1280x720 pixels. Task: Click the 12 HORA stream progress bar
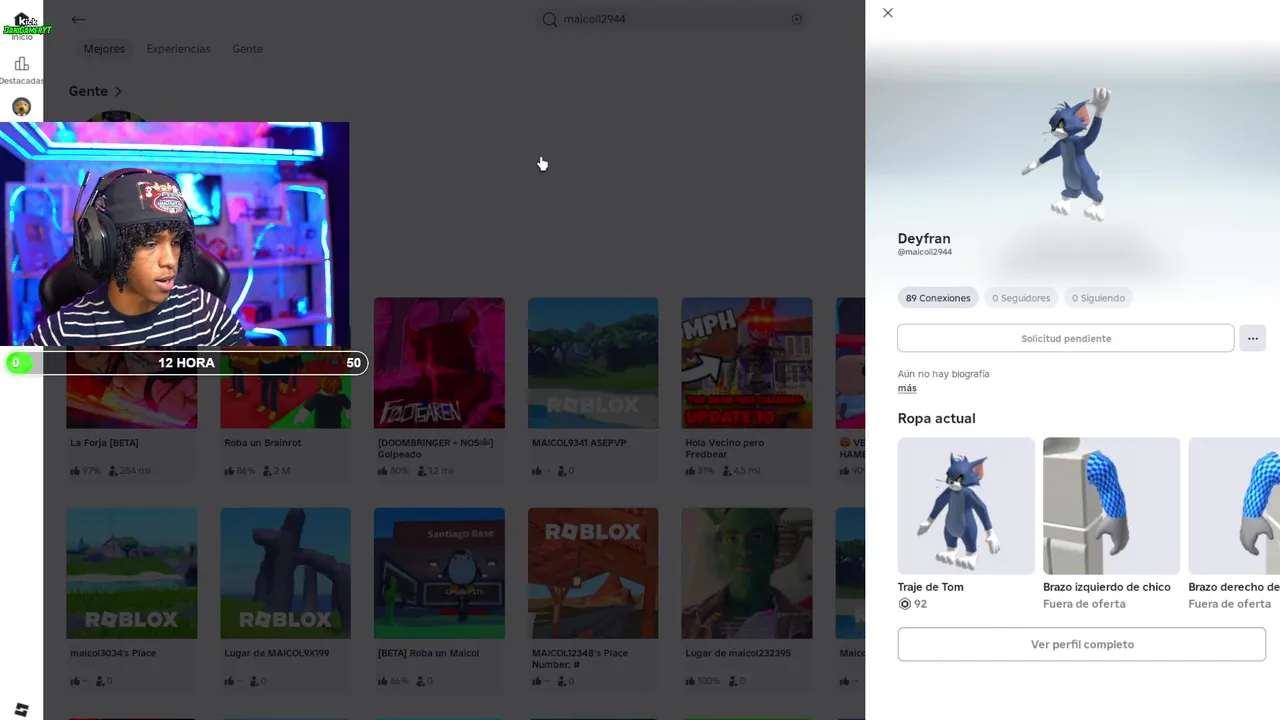186,363
